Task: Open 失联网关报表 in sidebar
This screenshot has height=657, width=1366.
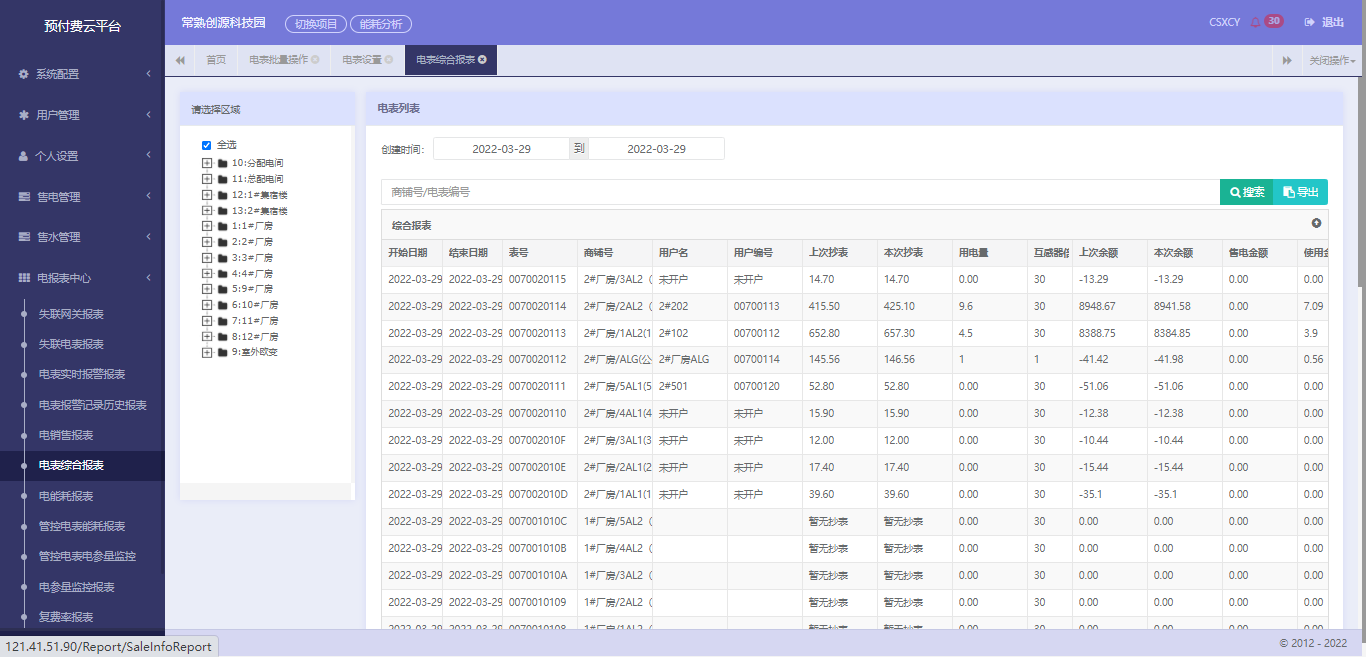Action: click(x=71, y=314)
